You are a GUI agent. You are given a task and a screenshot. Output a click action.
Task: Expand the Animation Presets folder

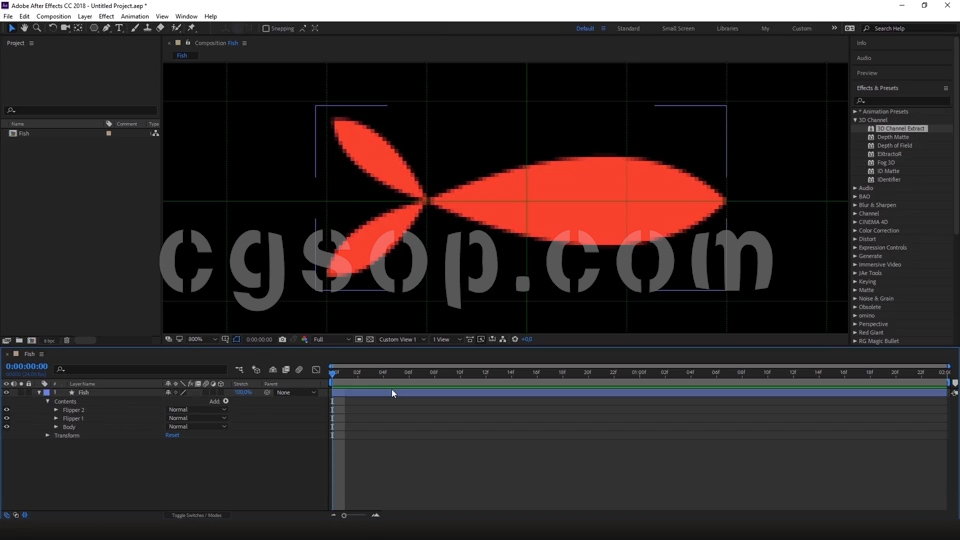(x=855, y=111)
